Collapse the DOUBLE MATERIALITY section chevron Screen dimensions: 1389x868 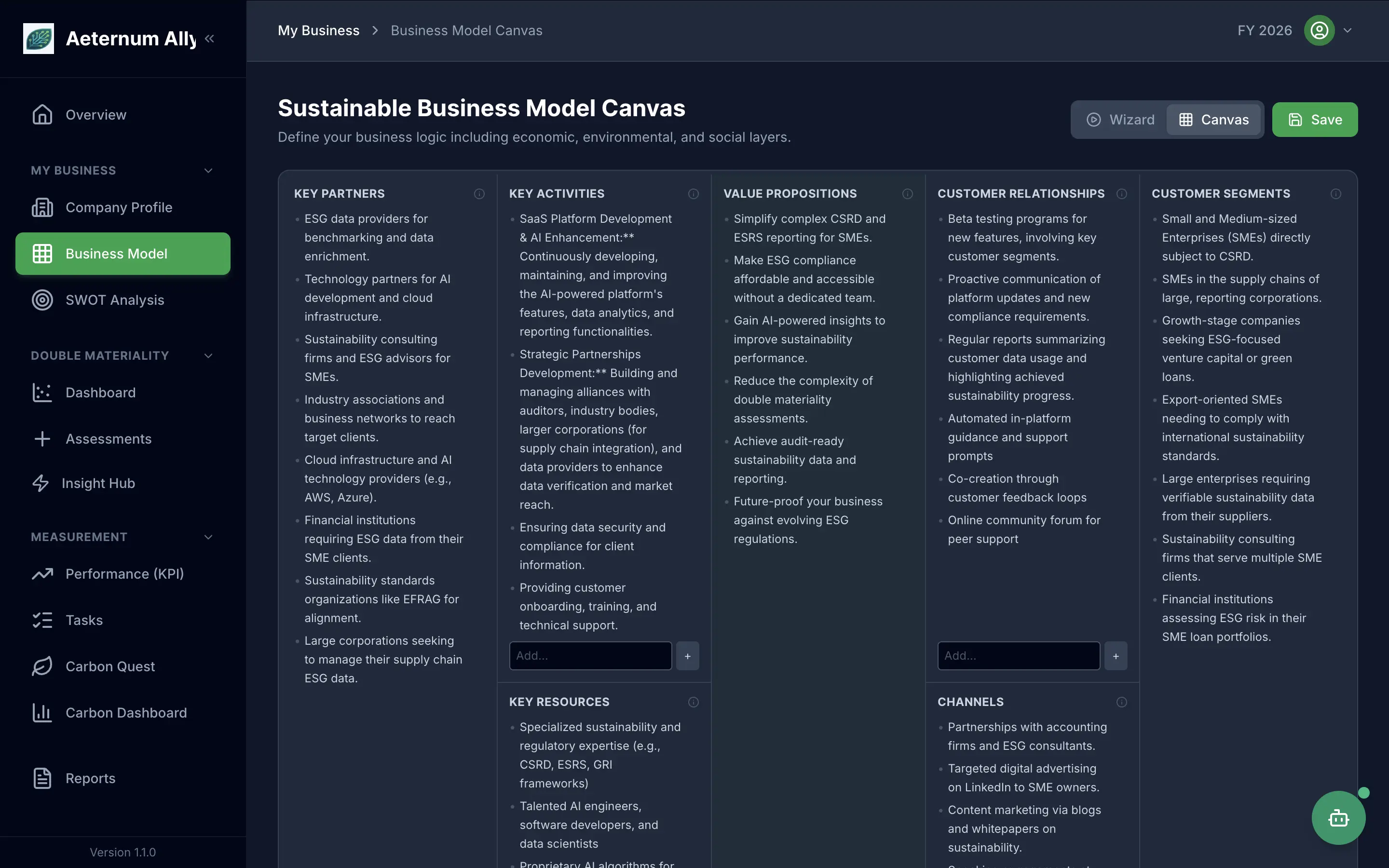208,356
